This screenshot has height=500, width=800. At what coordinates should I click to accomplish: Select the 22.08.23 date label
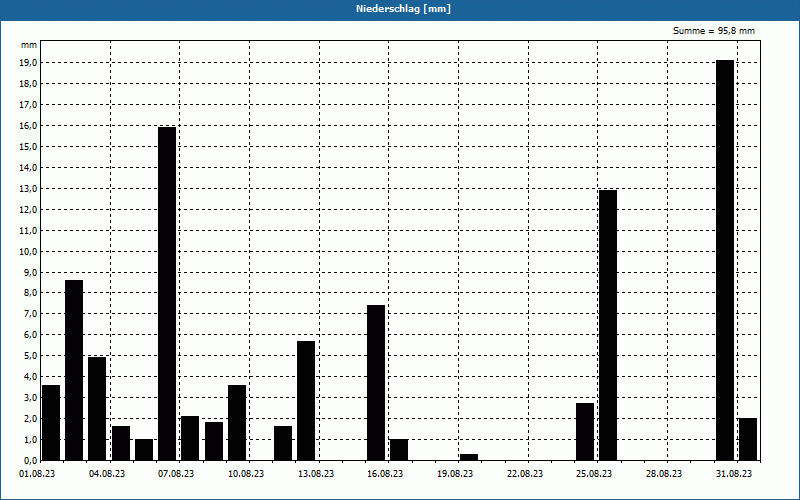tap(525, 474)
